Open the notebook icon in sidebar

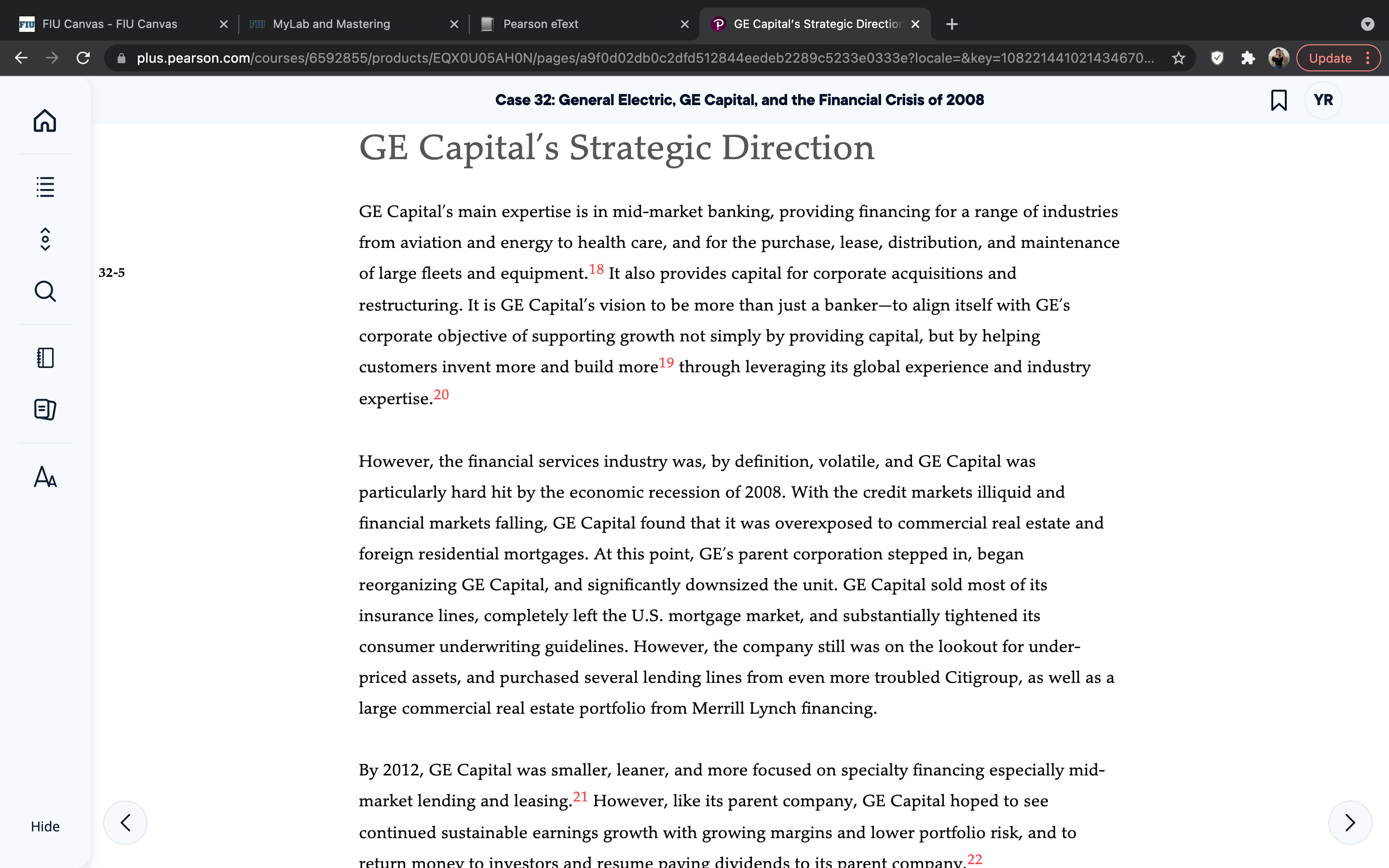pos(45,358)
